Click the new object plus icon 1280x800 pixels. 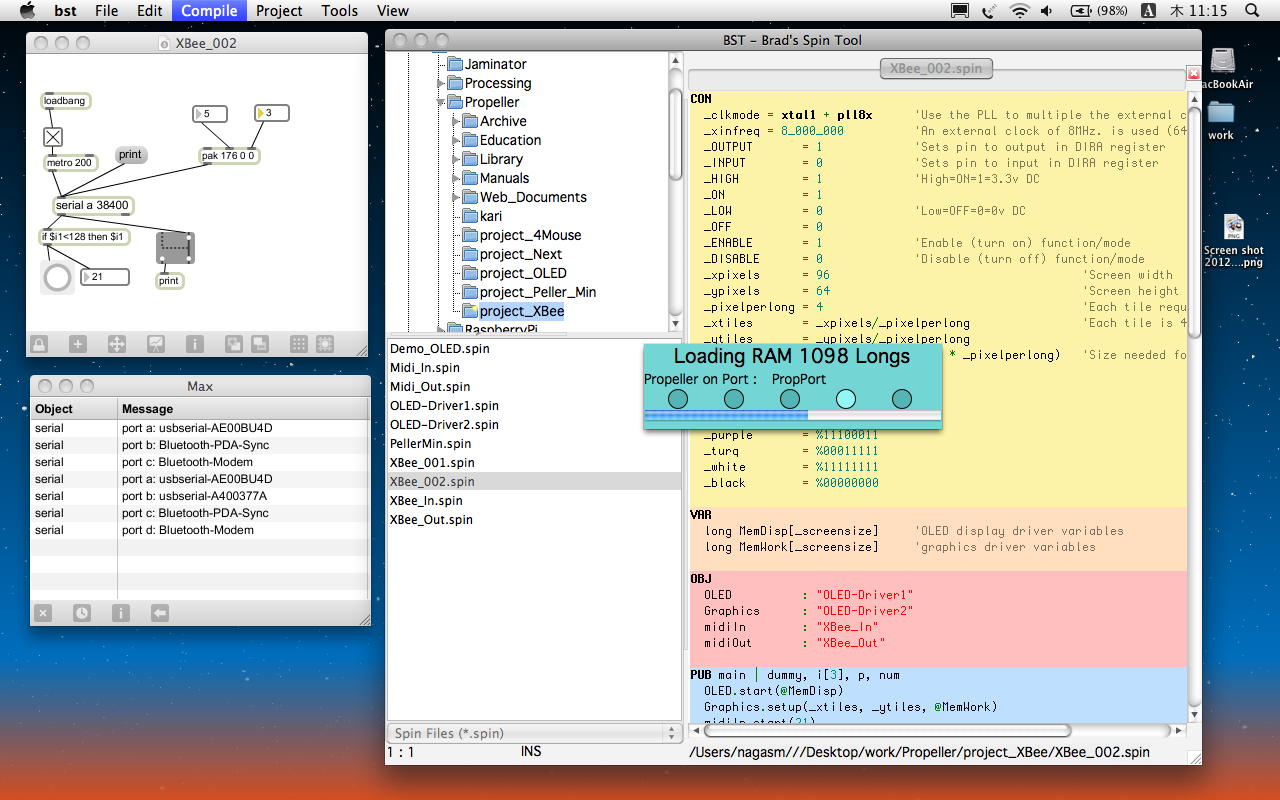78,344
